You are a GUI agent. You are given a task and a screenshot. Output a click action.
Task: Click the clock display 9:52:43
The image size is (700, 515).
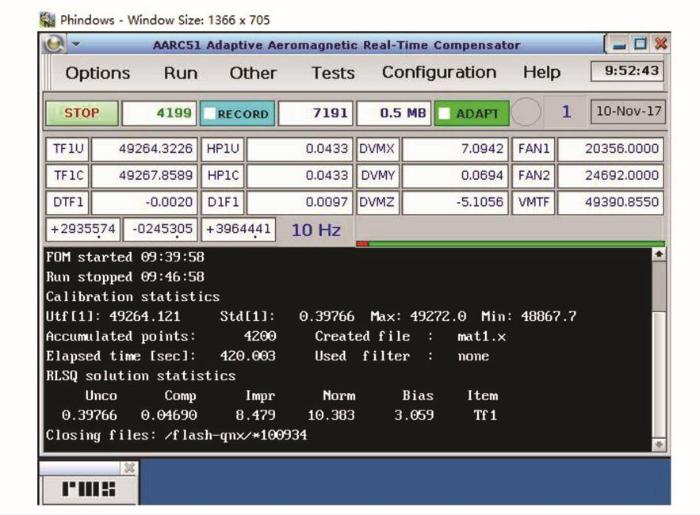(x=627, y=71)
